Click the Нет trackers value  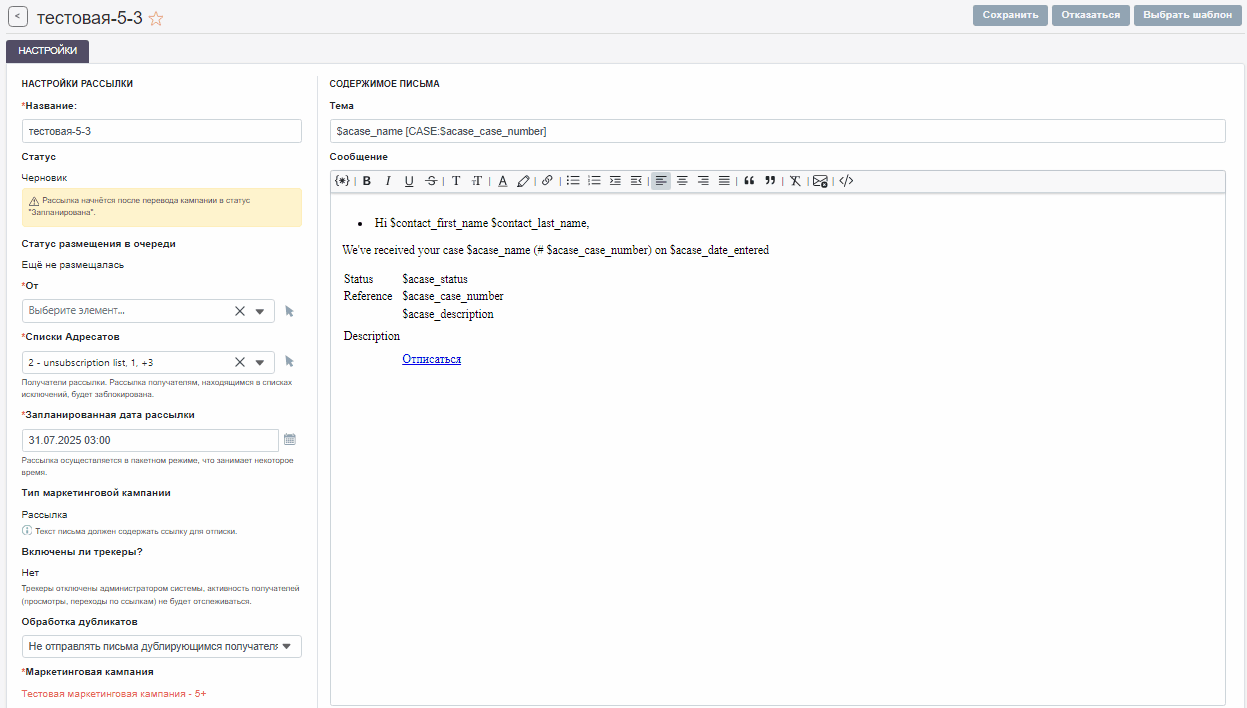(30, 573)
